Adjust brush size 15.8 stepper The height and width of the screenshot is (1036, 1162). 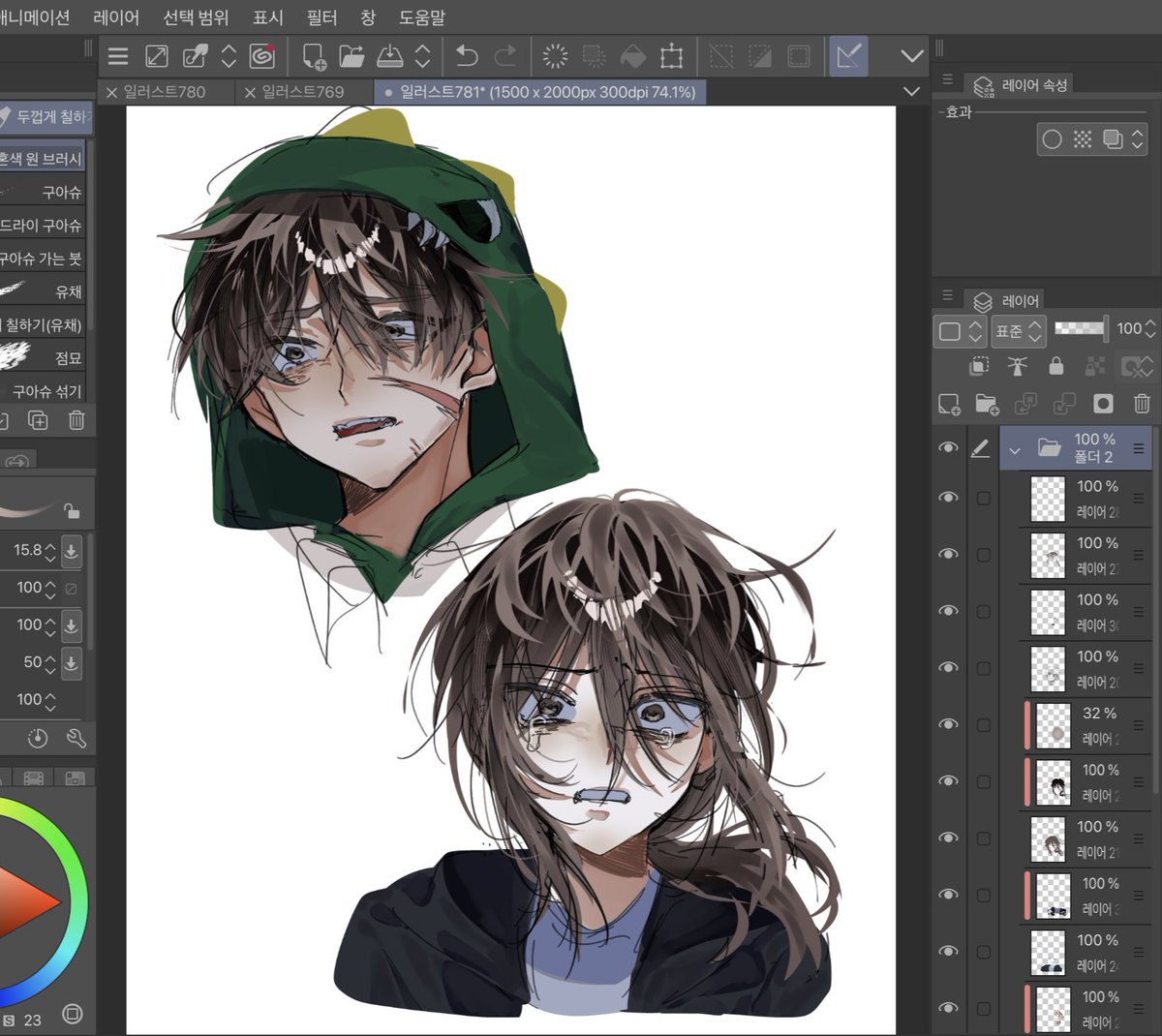coord(50,551)
